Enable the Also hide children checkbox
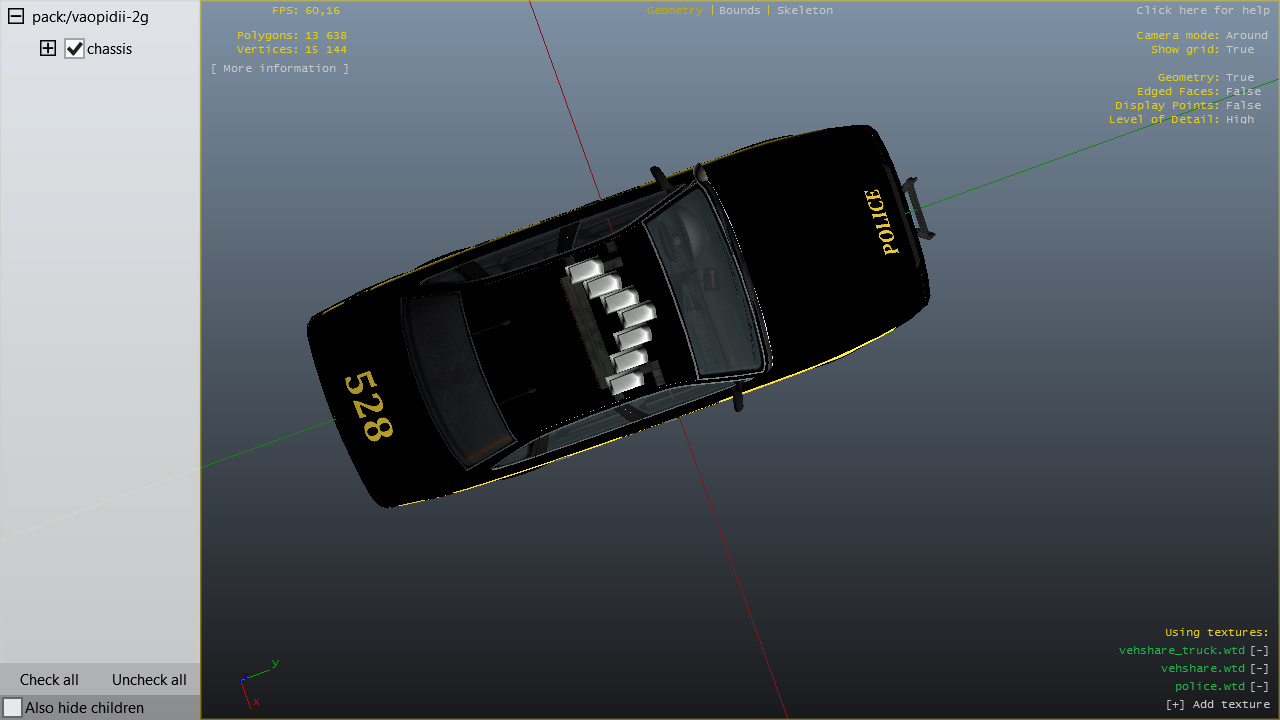Image resolution: width=1280 pixels, height=720 pixels. [13, 708]
